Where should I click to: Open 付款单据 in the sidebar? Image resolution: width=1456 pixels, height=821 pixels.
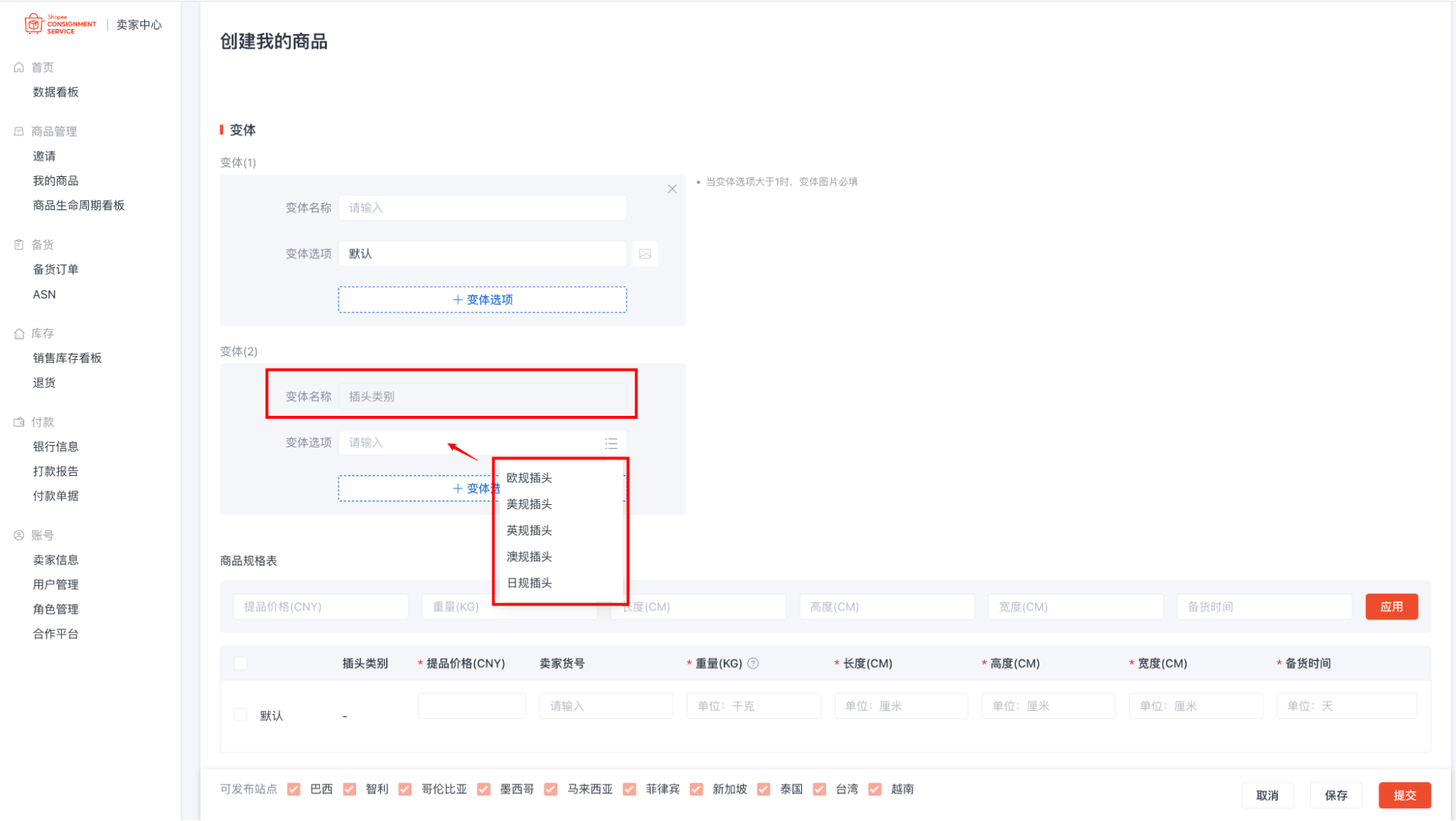56,497
